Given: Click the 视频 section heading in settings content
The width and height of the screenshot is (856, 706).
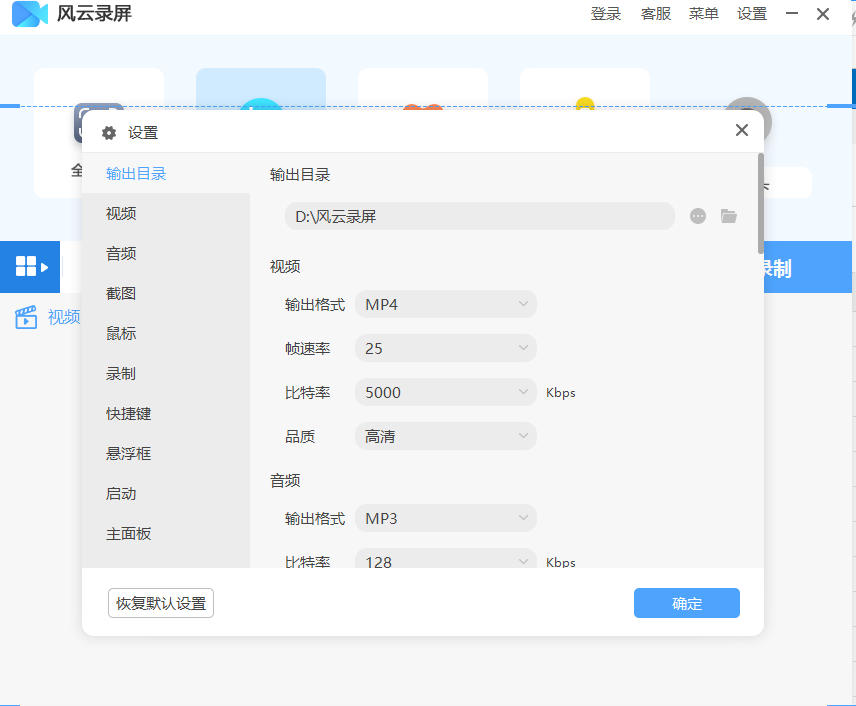Looking at the screenshot, I should (285, 266).
